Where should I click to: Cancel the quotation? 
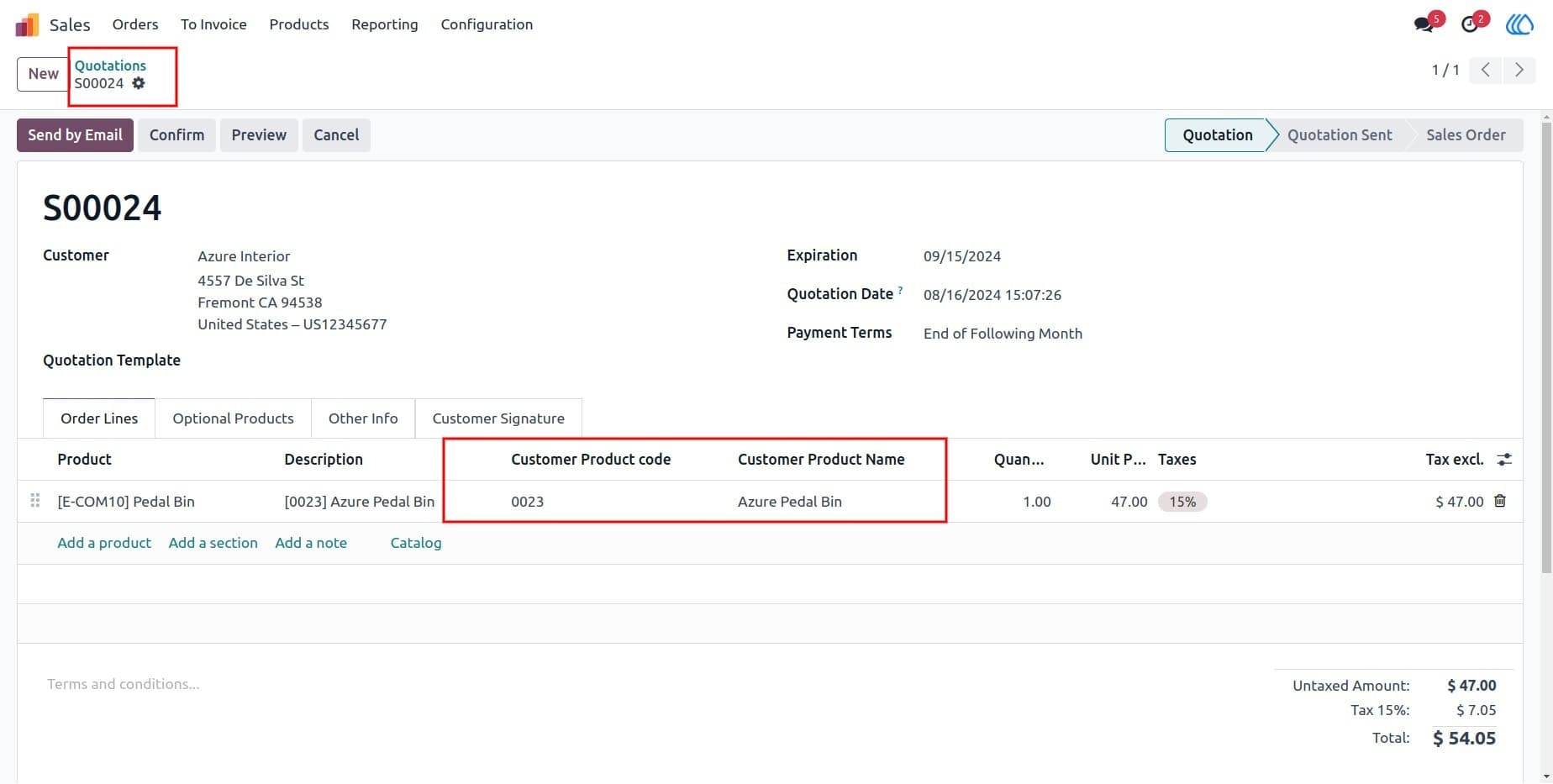coord(336,135)
